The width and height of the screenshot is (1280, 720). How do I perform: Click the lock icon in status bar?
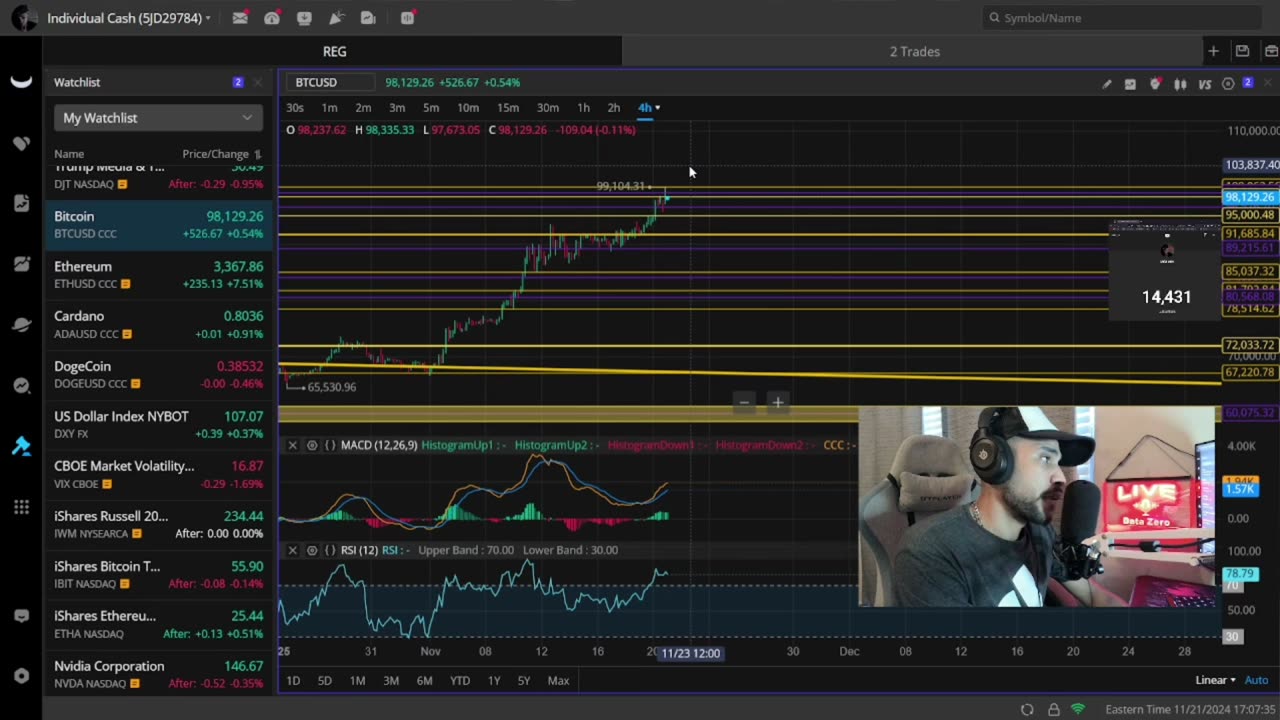pyautogui.click(x=1053, y=709)
